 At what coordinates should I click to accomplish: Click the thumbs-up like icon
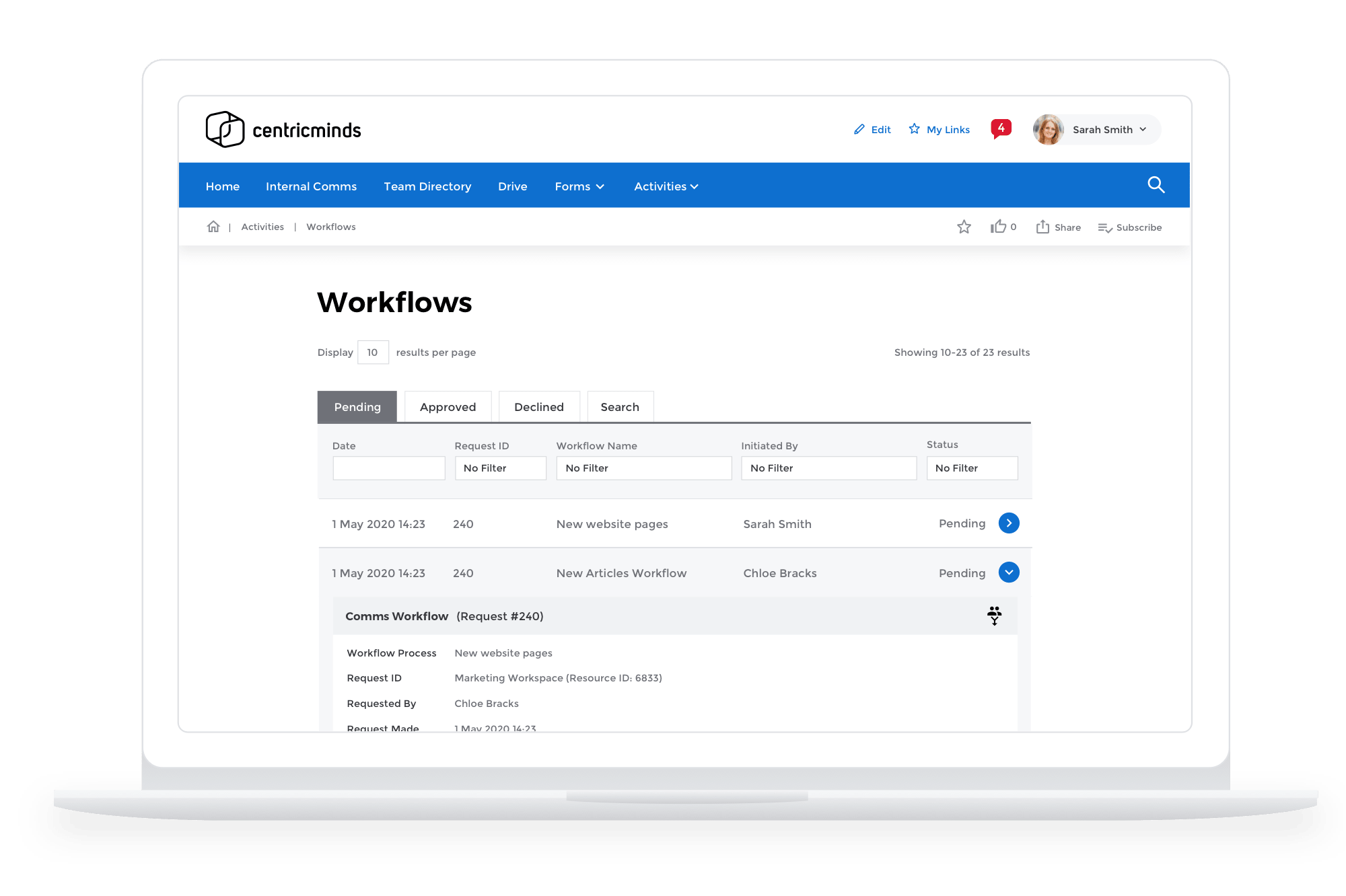(x=998, y=227)
